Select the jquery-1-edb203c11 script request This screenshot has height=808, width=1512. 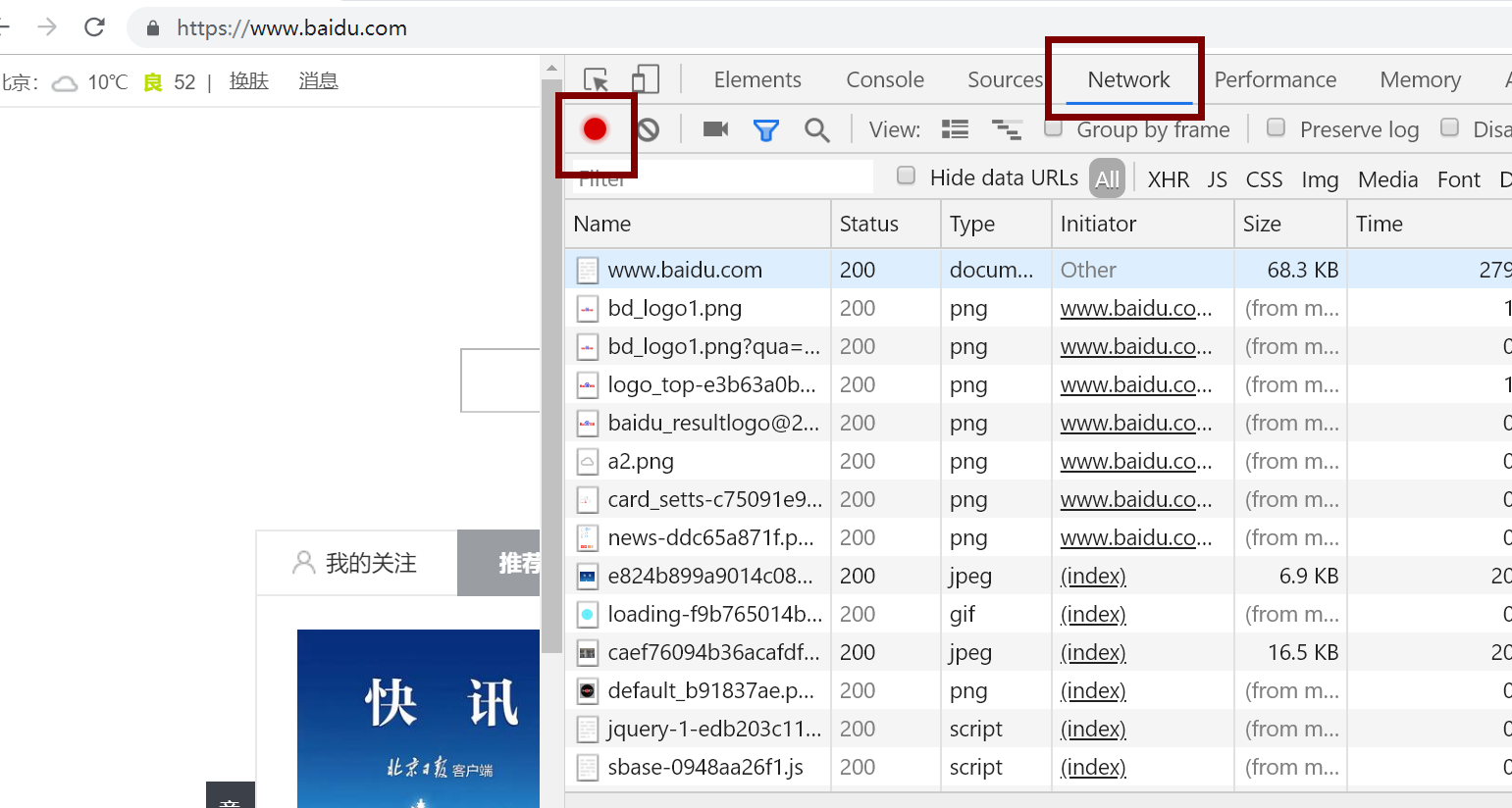coord(1038,729)
